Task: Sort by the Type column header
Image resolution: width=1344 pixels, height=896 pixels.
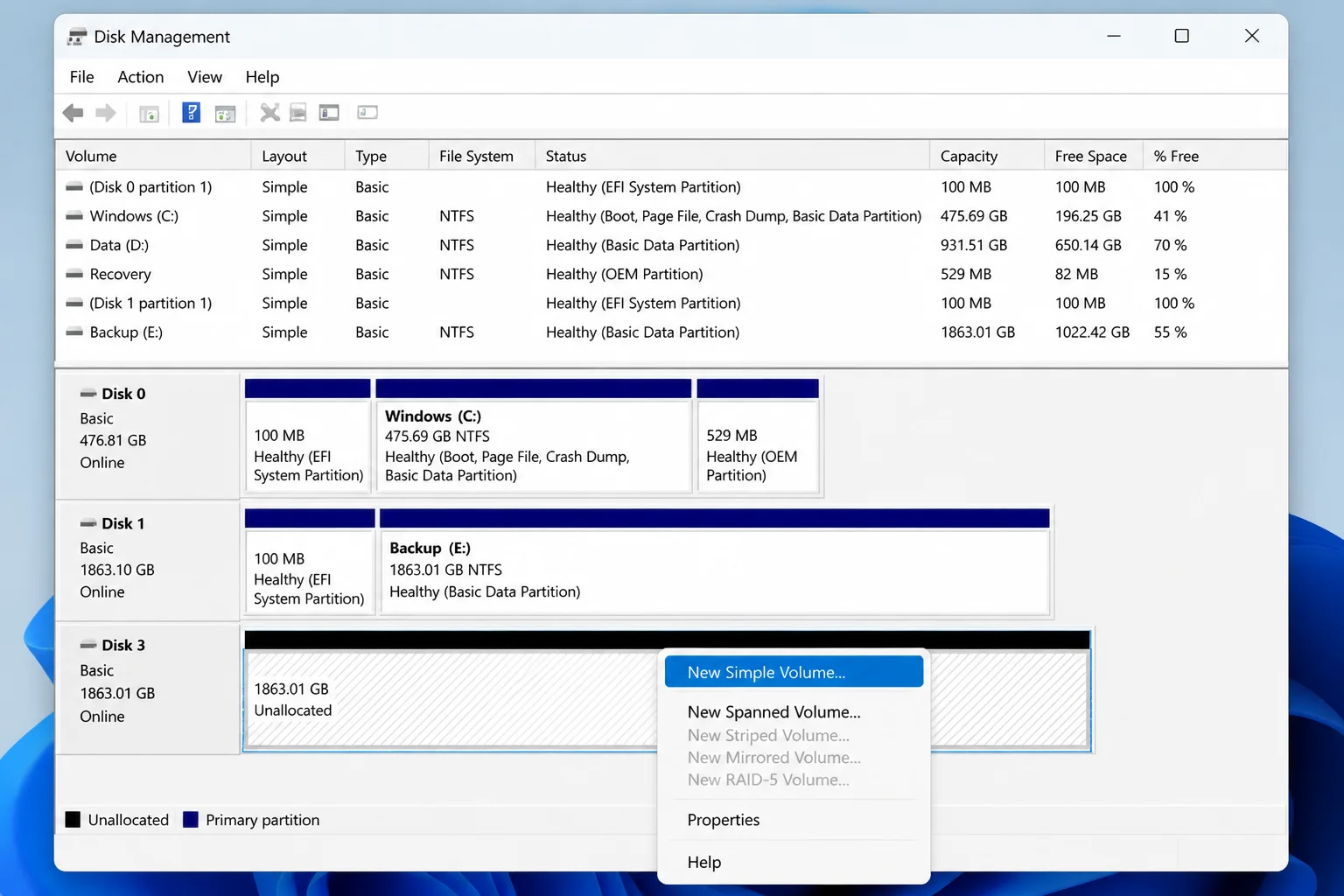Action: point(386,156)
